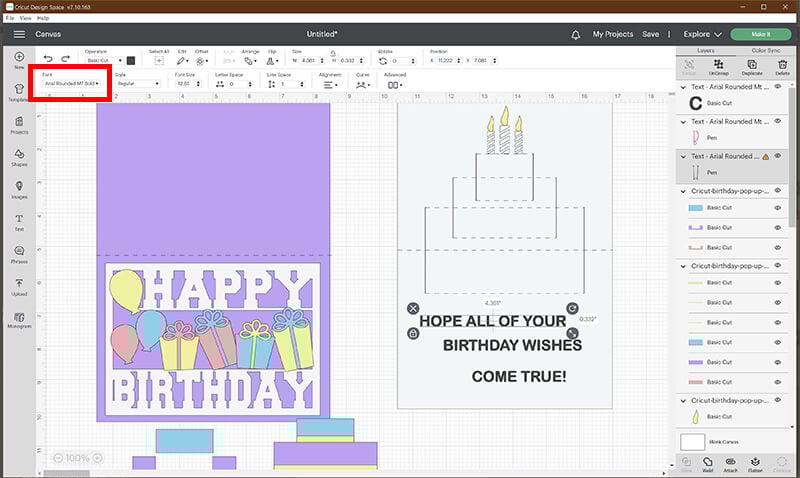Hide the solid pink Basic Cut layer
Screen dimensions: 800x478
(x=778, y=382)
